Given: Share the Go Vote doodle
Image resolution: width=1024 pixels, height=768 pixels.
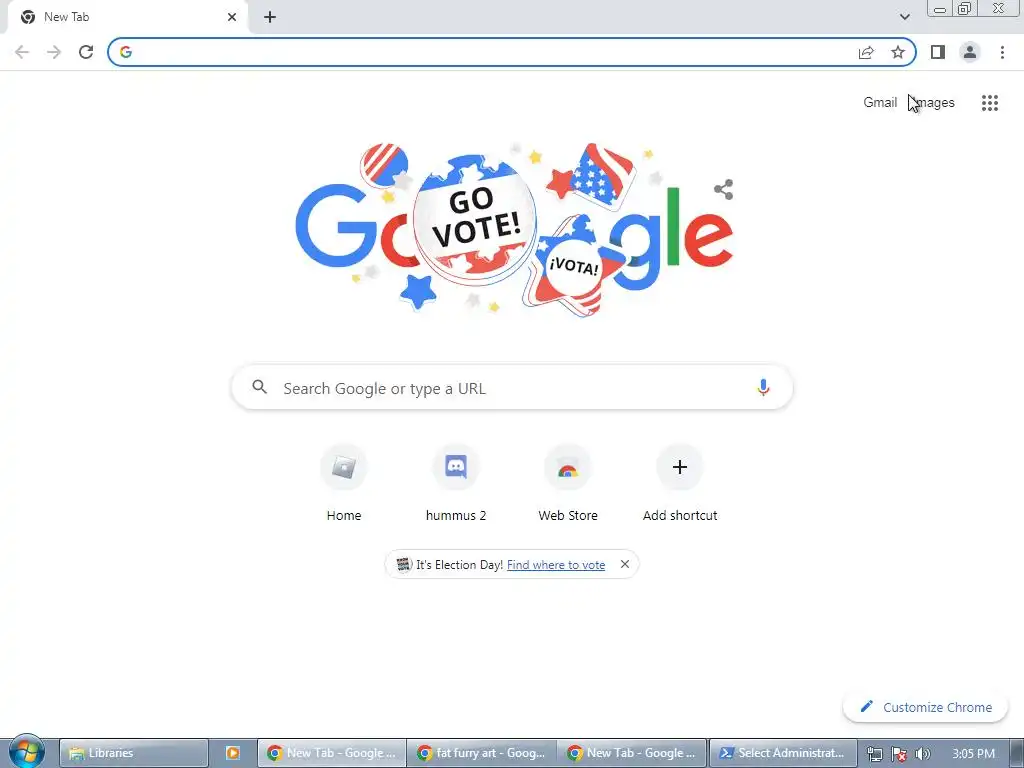Looking at the screenshot, I should pos(723,189).
